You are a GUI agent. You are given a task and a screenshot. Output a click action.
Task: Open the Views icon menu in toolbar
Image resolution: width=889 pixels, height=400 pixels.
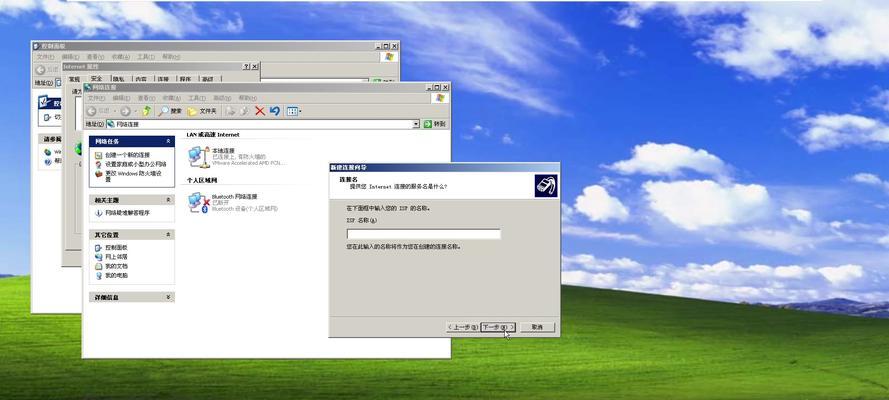pos(294,111)
